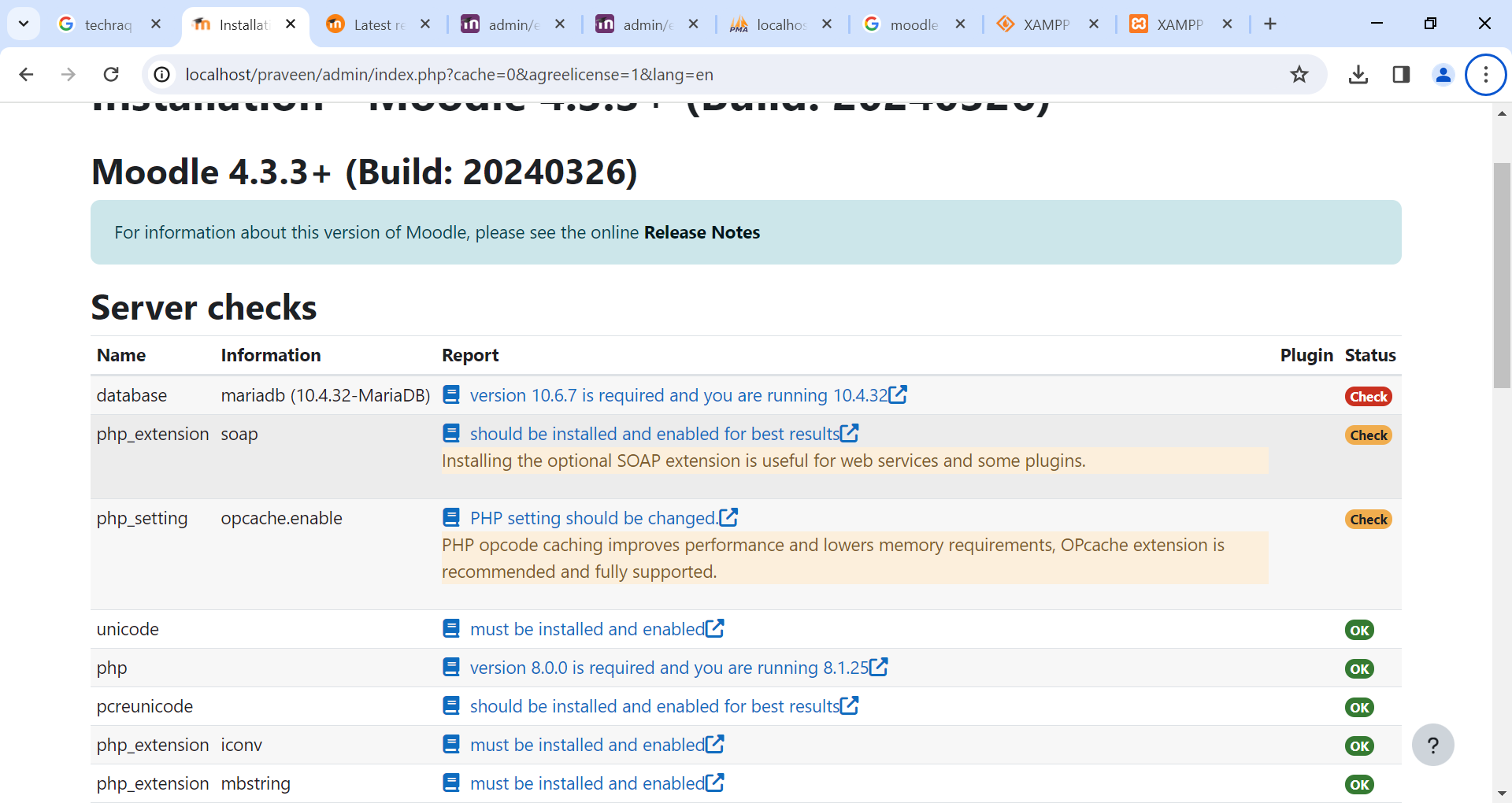Viewport: 1512px width, 803px height.
Task: Click the unicode report book icon
Action: pos(451,628)
